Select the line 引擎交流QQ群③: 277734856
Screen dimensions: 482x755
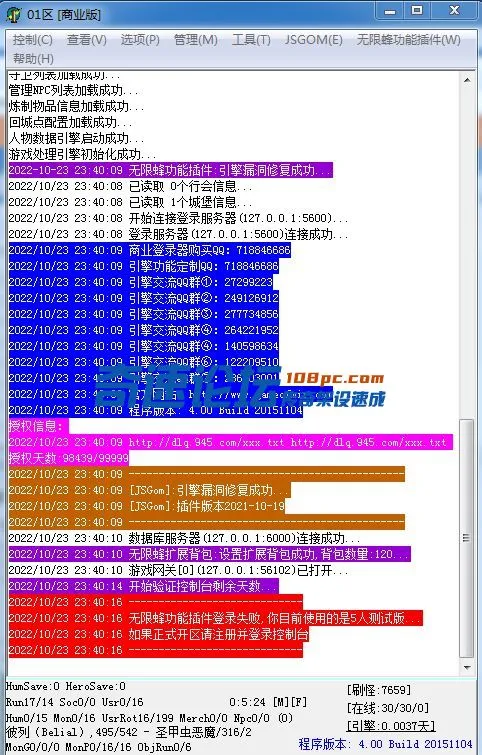[143, 313]
